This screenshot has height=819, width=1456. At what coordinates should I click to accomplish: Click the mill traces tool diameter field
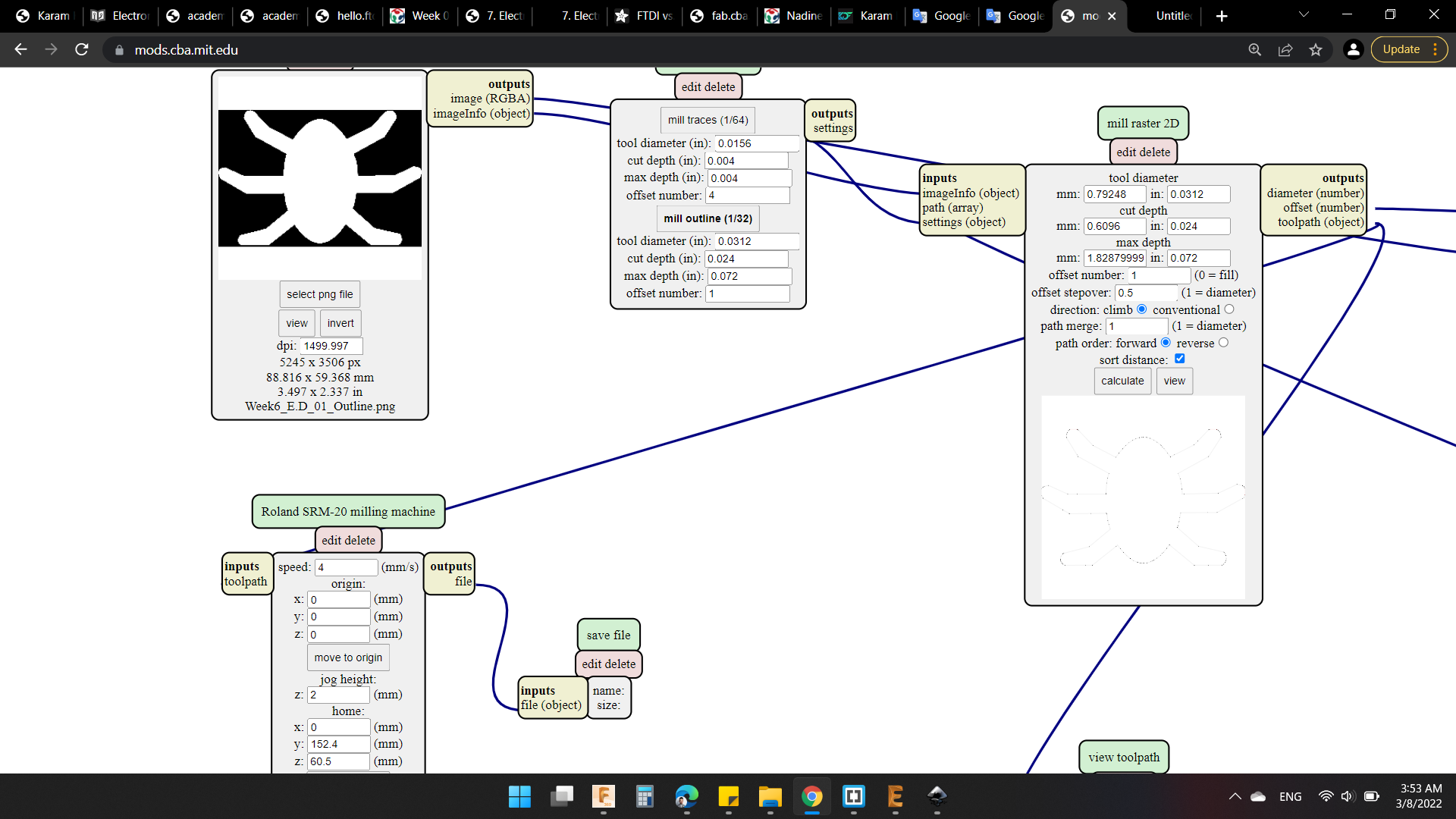pos(757,143)
